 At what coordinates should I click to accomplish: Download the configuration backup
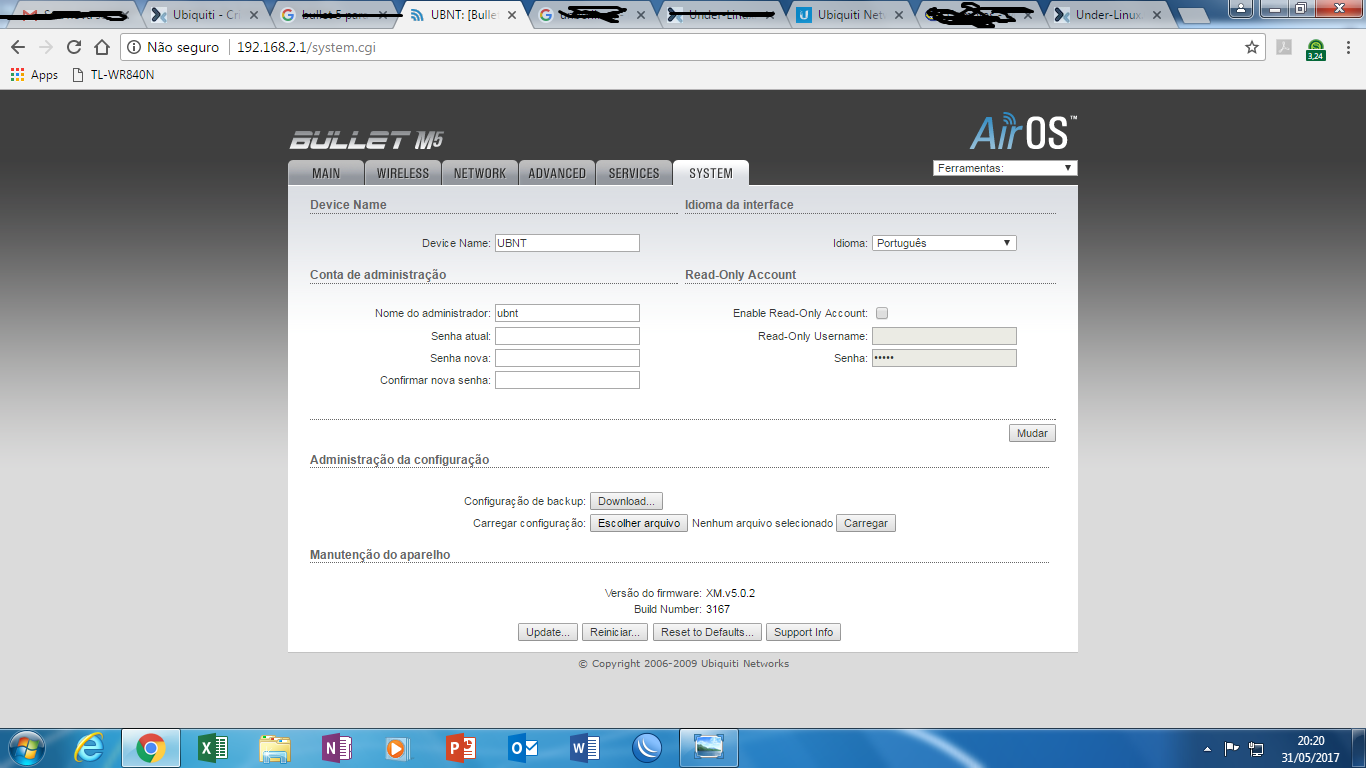click(x=626, y=501)
